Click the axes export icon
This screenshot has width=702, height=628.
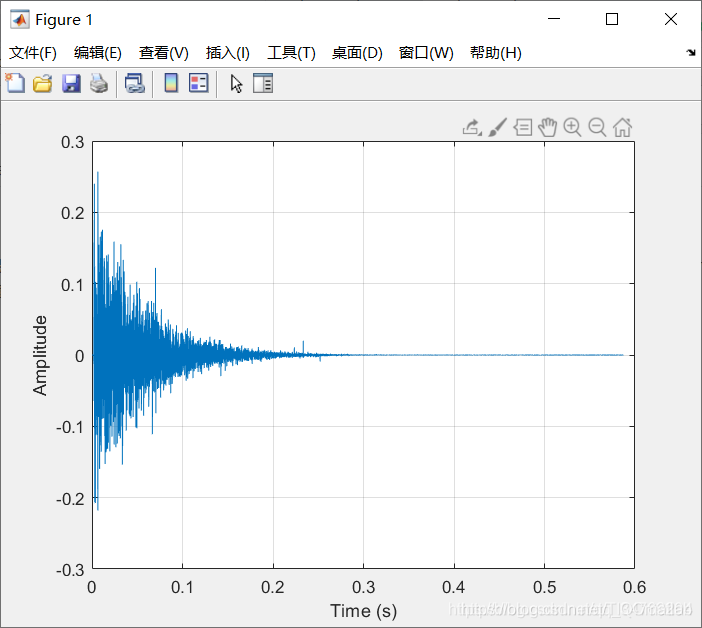[x=472, y=128]
